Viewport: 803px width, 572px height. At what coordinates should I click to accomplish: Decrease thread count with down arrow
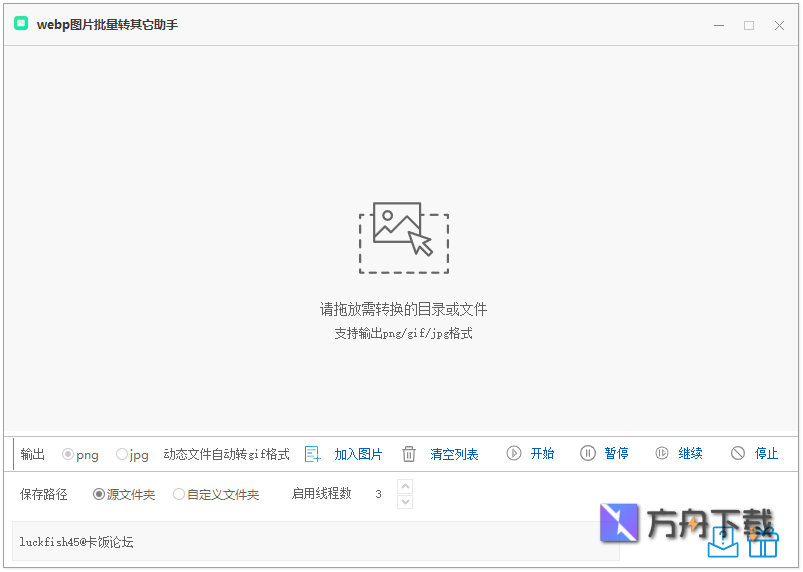click(405, 502)
